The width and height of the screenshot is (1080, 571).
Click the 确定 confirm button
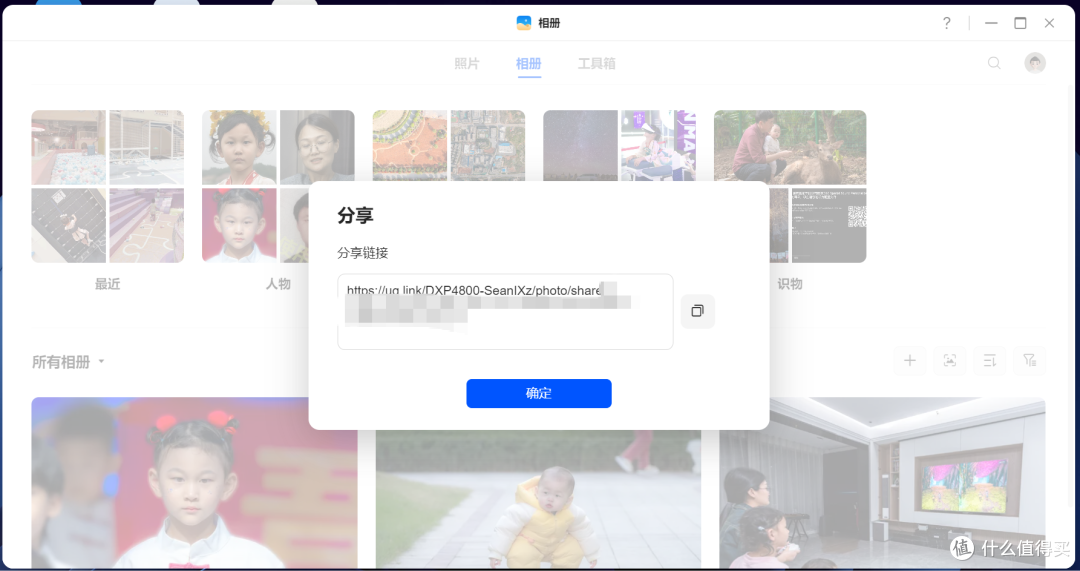click(539, 393)
